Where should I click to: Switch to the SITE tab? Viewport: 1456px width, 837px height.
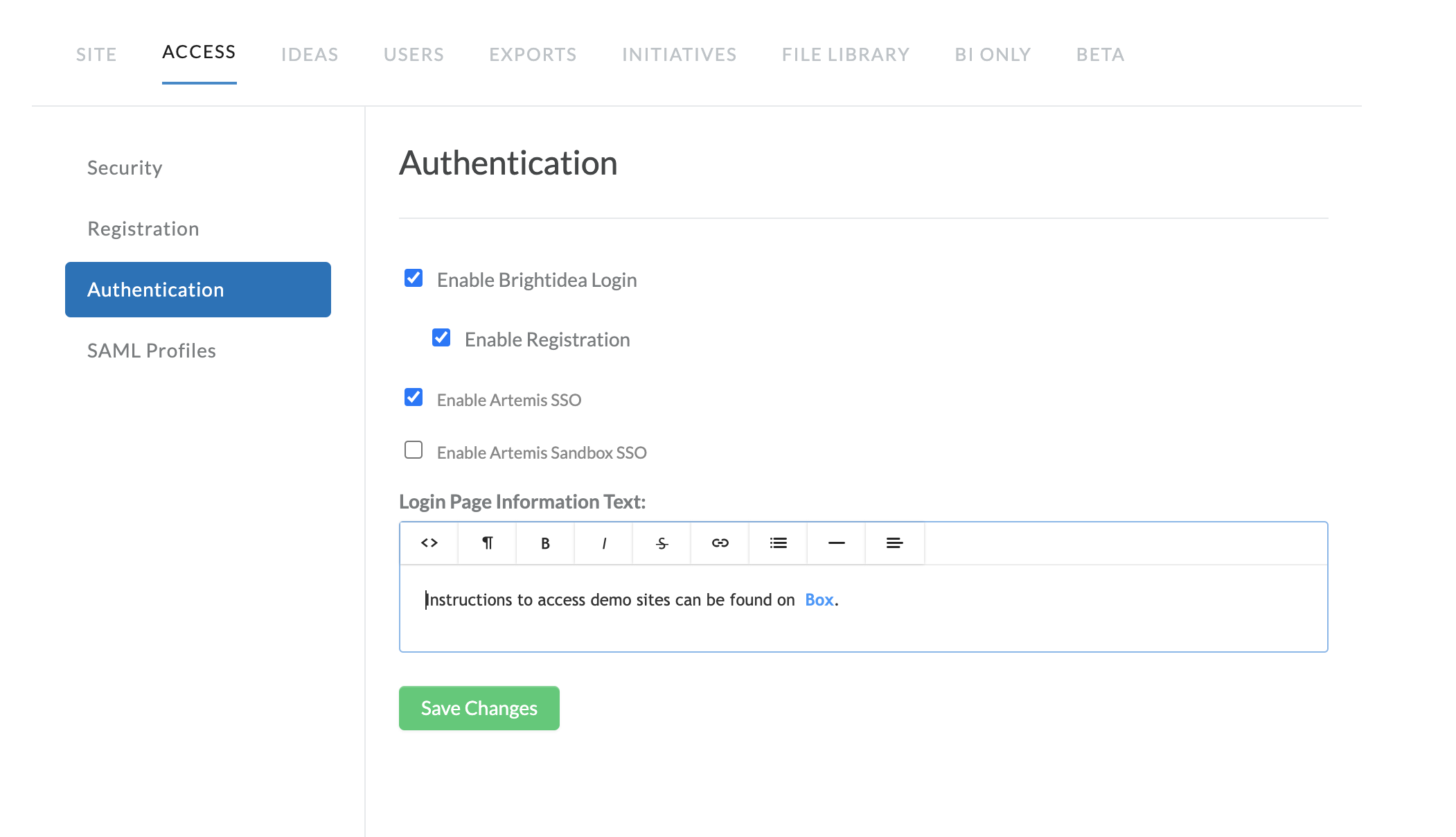click(96, 54)
